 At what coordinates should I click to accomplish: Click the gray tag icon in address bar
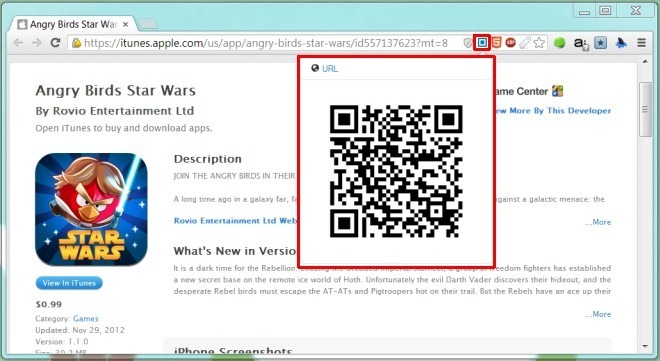524,43
